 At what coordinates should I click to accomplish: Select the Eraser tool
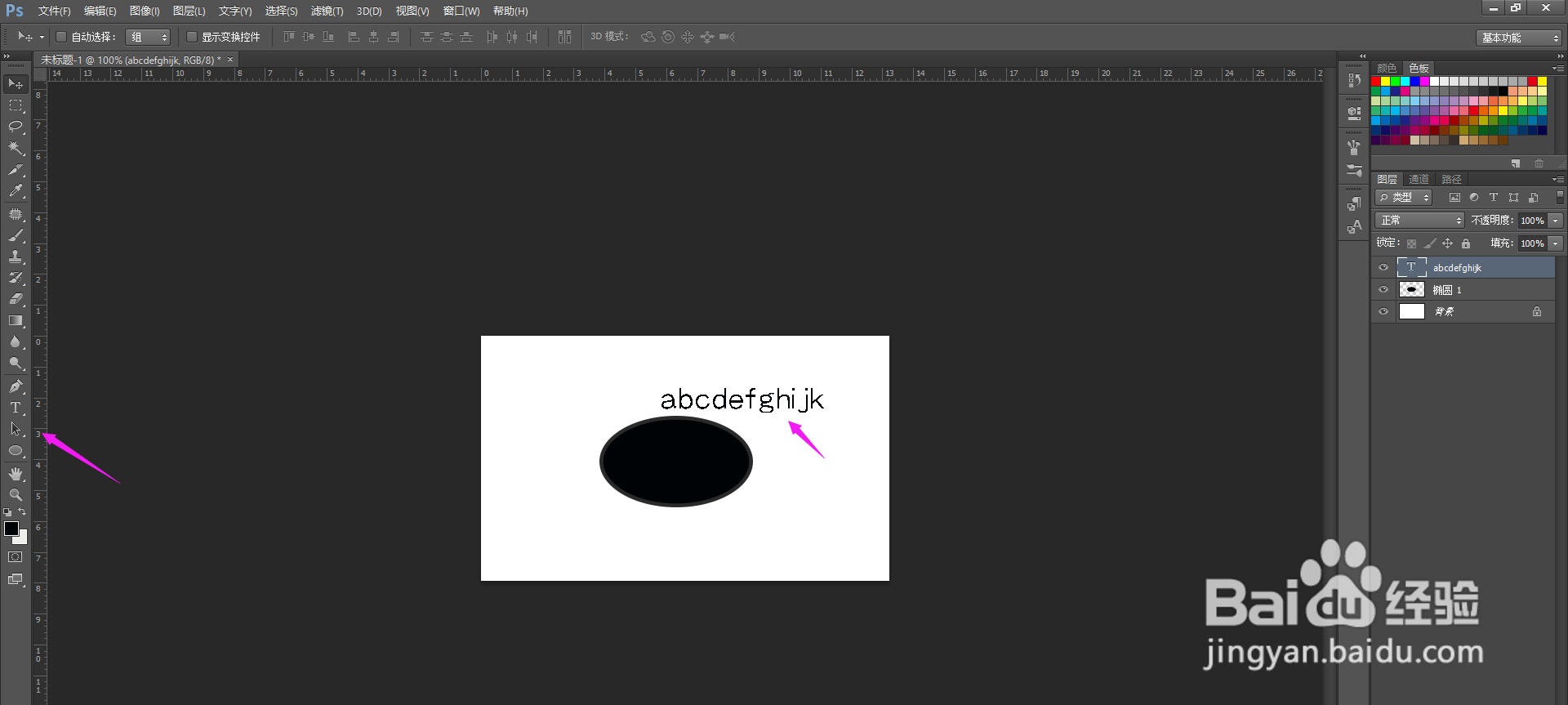click(16, 299)
